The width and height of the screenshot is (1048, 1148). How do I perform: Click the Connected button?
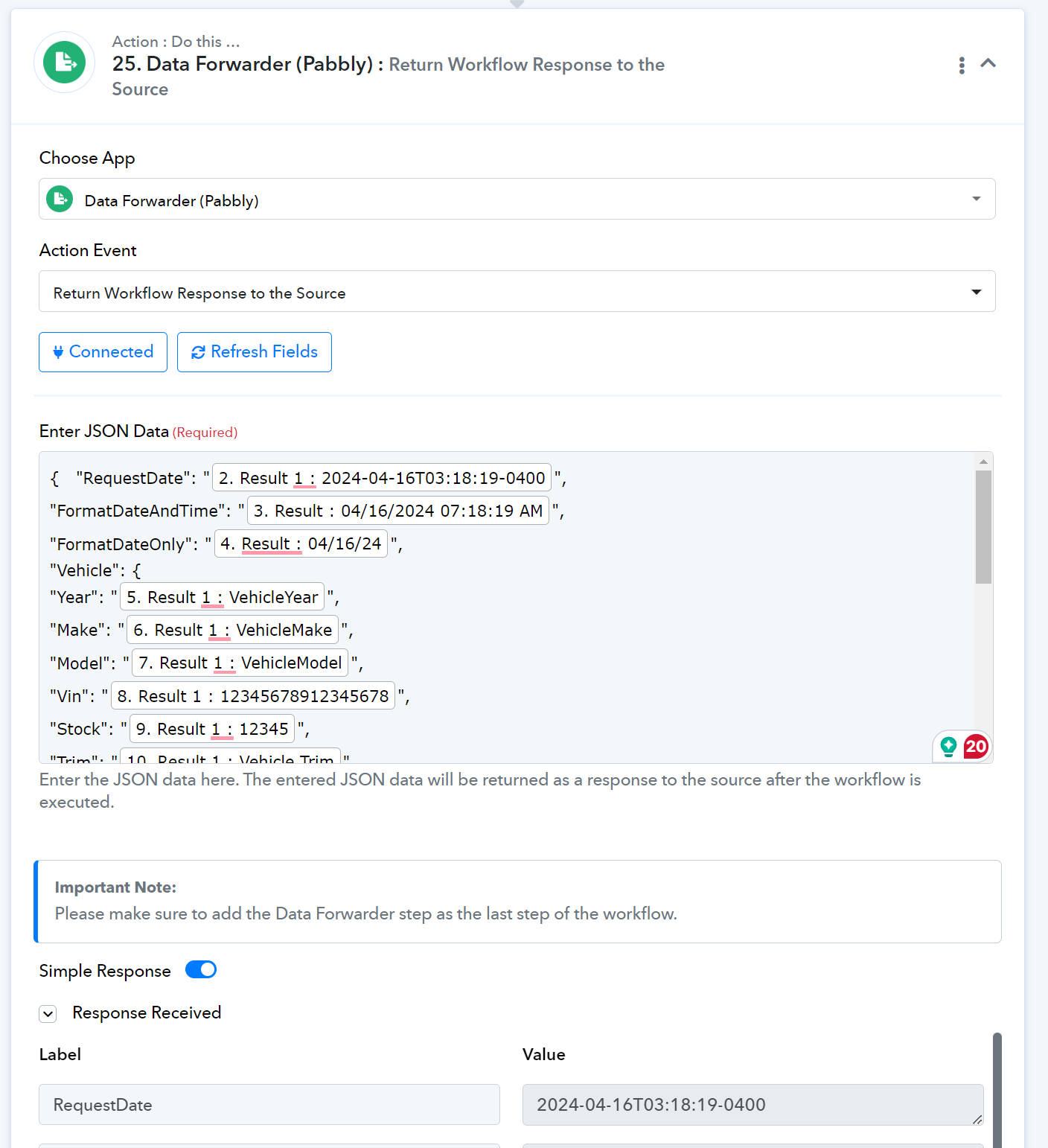(x=103, y=352)
